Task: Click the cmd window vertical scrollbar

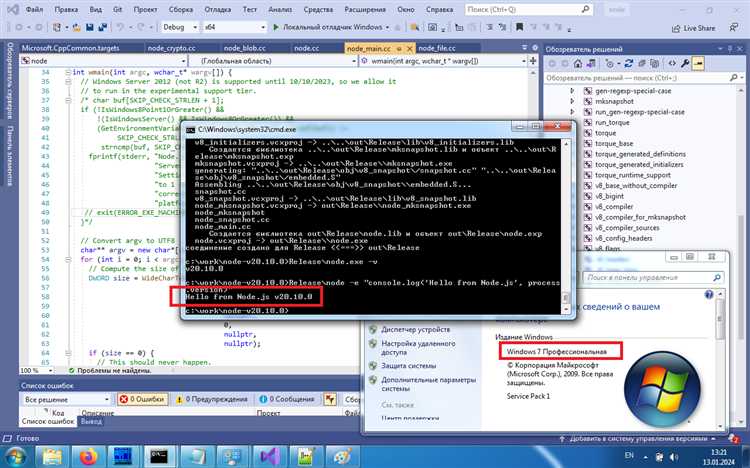Action: 565,220
